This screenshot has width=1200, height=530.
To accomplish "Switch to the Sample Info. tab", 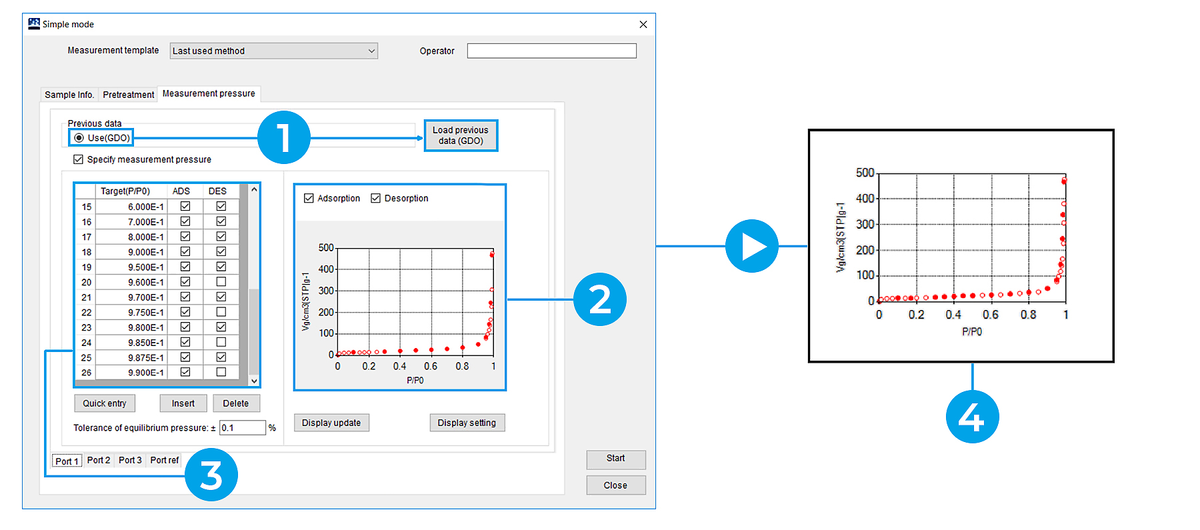I will click(69, 95).
